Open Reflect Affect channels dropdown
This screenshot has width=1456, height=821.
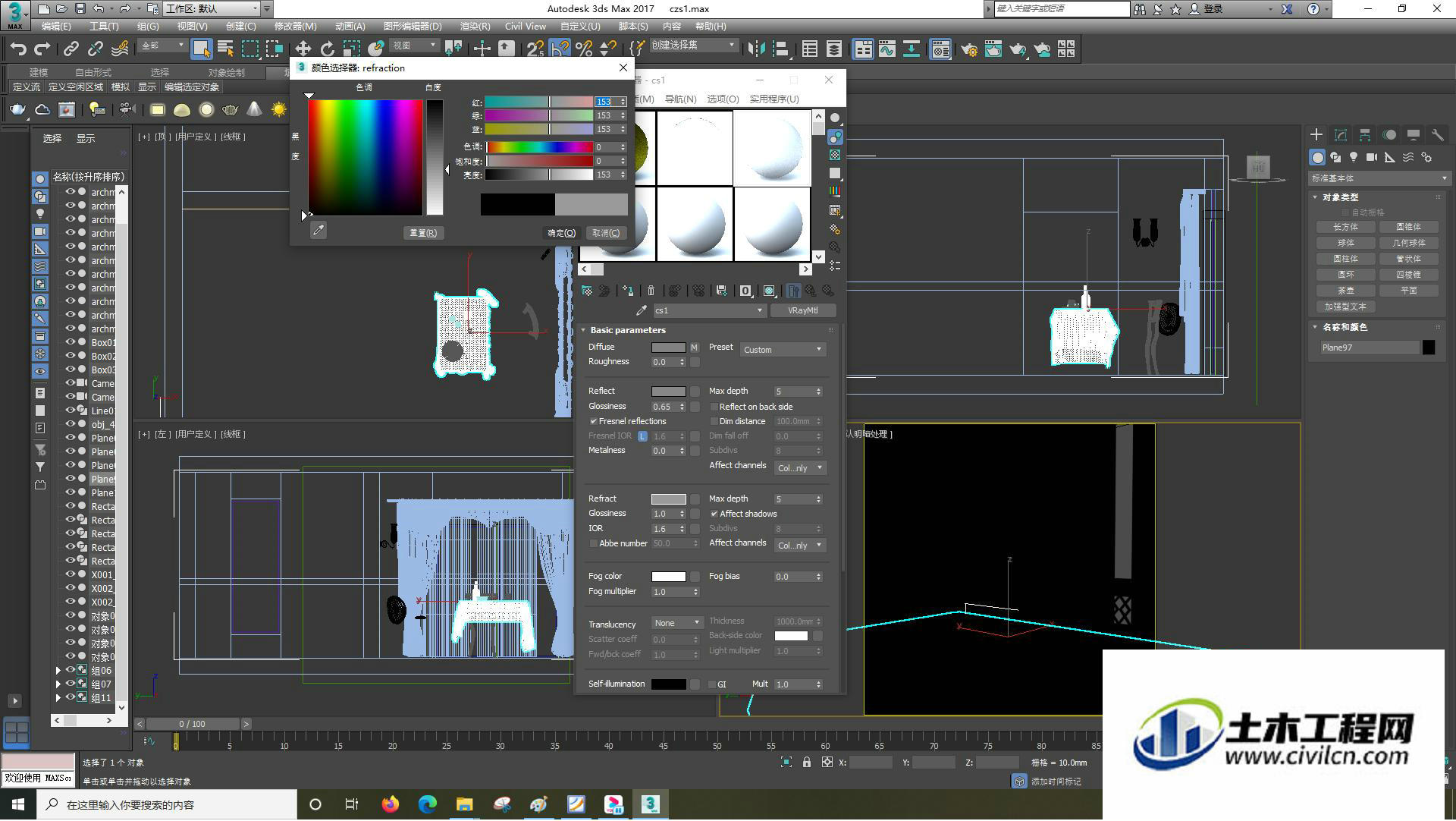coord(800,468)
